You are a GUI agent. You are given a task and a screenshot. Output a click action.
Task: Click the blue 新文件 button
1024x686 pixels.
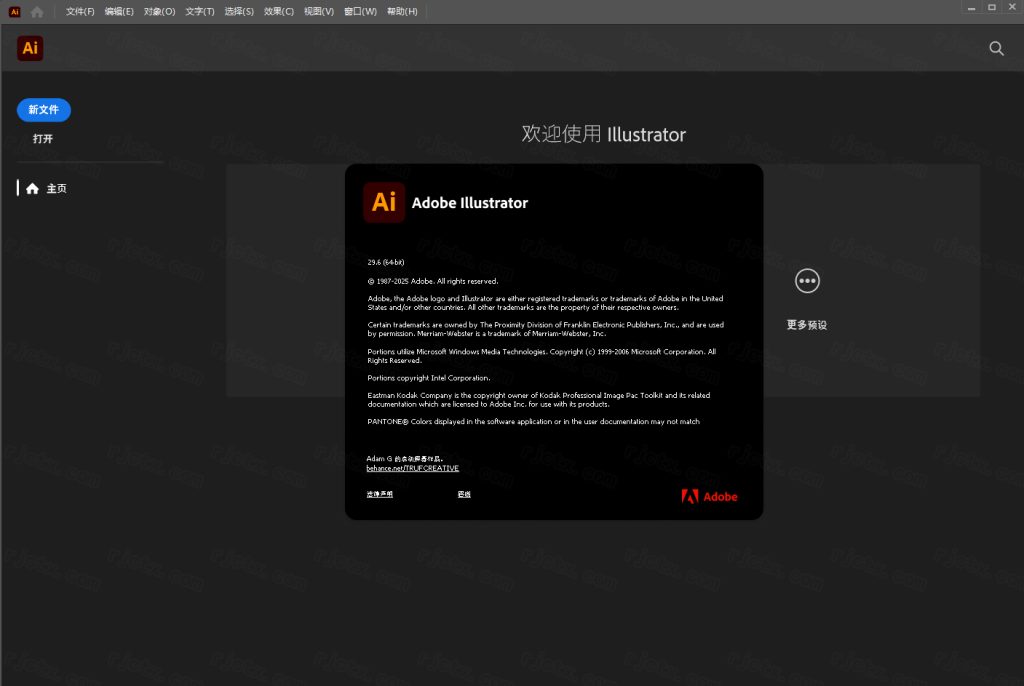pos(44,110)
